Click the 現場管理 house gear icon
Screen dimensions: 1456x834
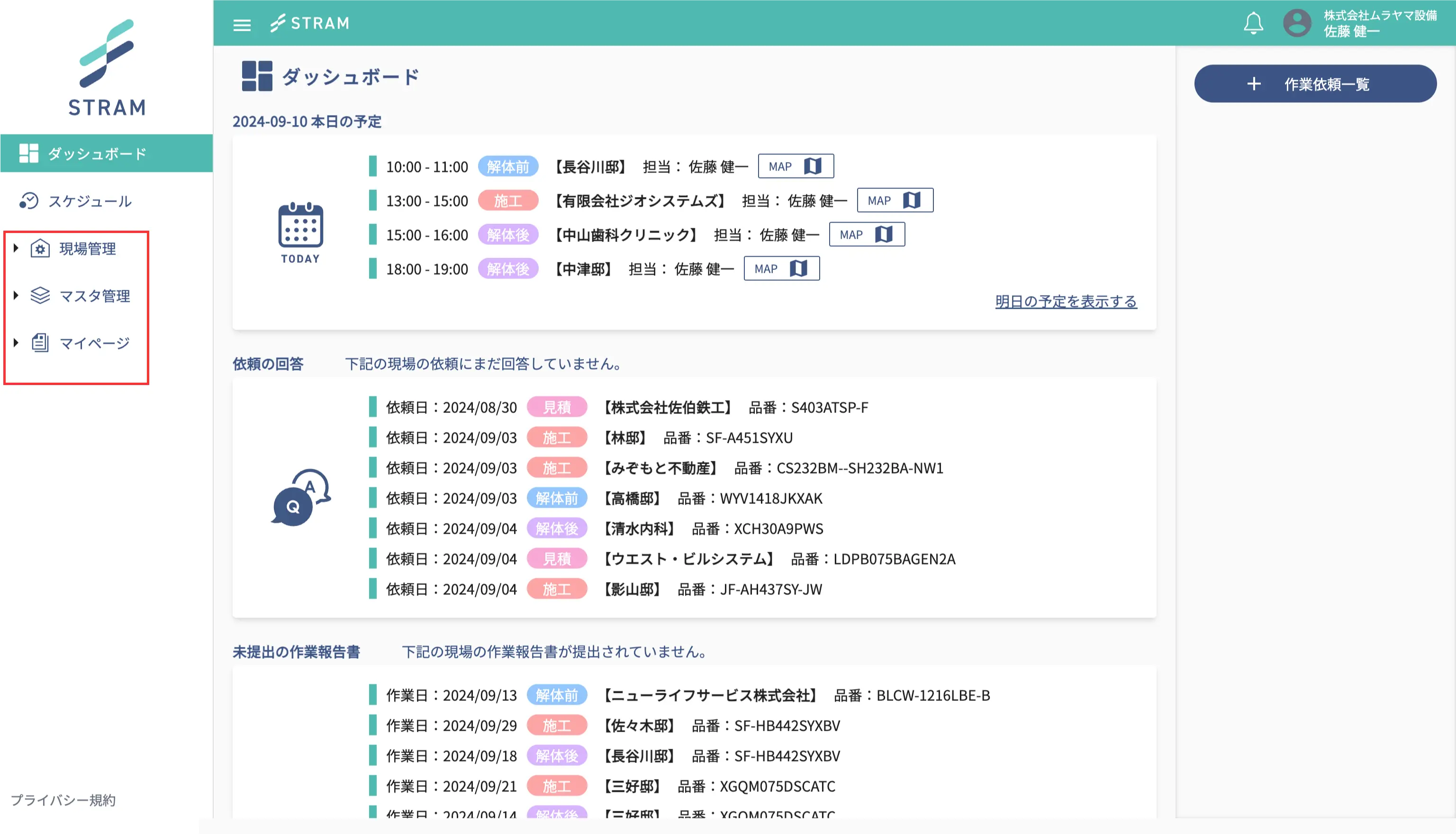click(40, 249)
